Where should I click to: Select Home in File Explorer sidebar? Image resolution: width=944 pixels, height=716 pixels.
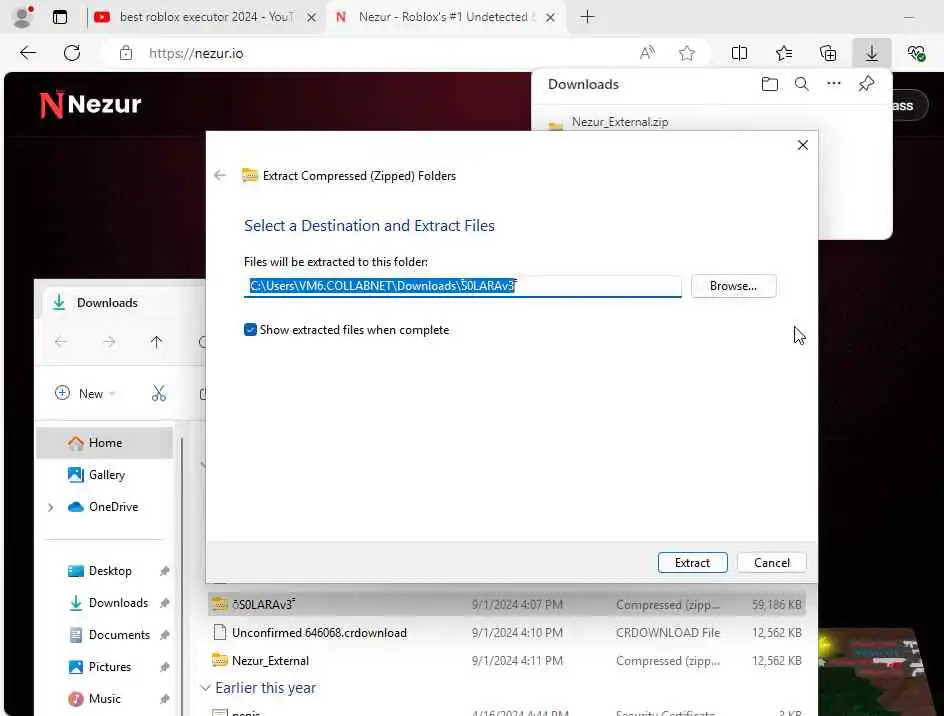105,443
